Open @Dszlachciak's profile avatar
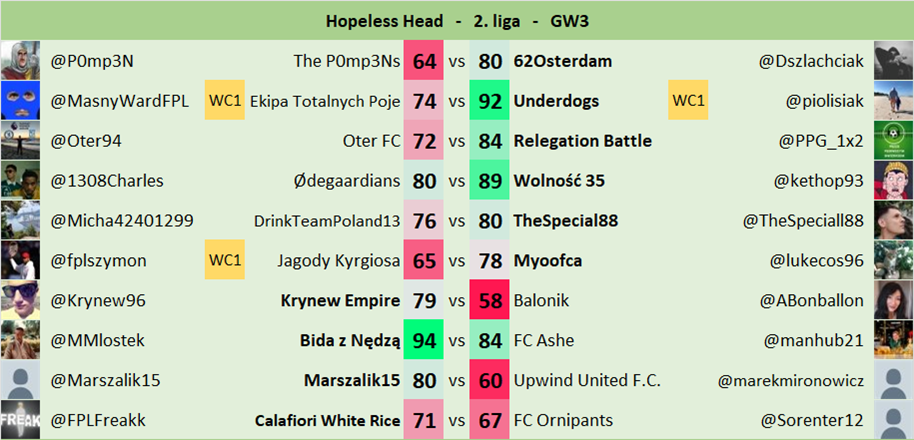The width and height of the screenshot is (914, 440). 893,61
